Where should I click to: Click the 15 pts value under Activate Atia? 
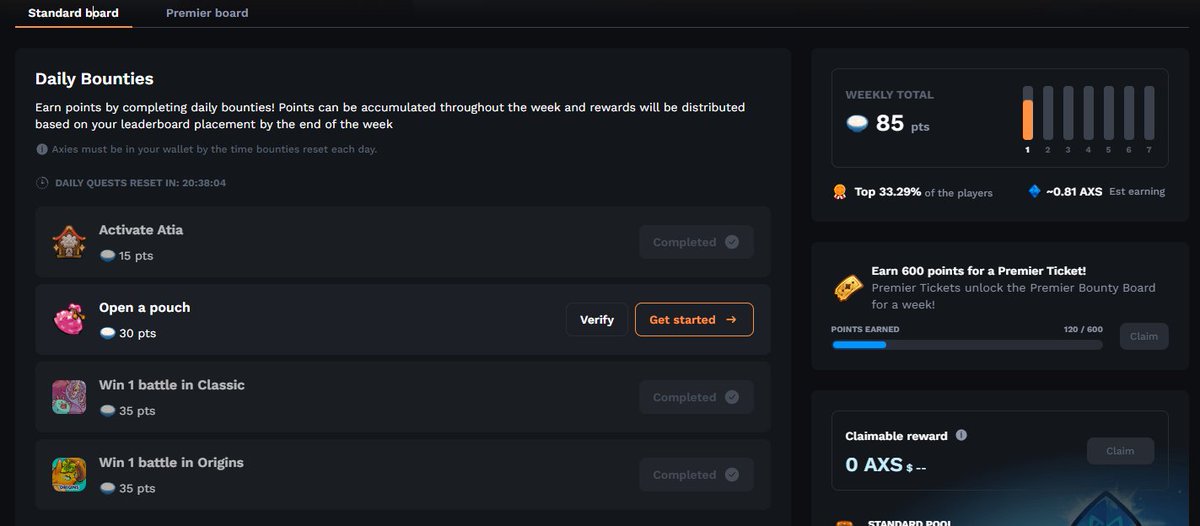click(137, 256)
